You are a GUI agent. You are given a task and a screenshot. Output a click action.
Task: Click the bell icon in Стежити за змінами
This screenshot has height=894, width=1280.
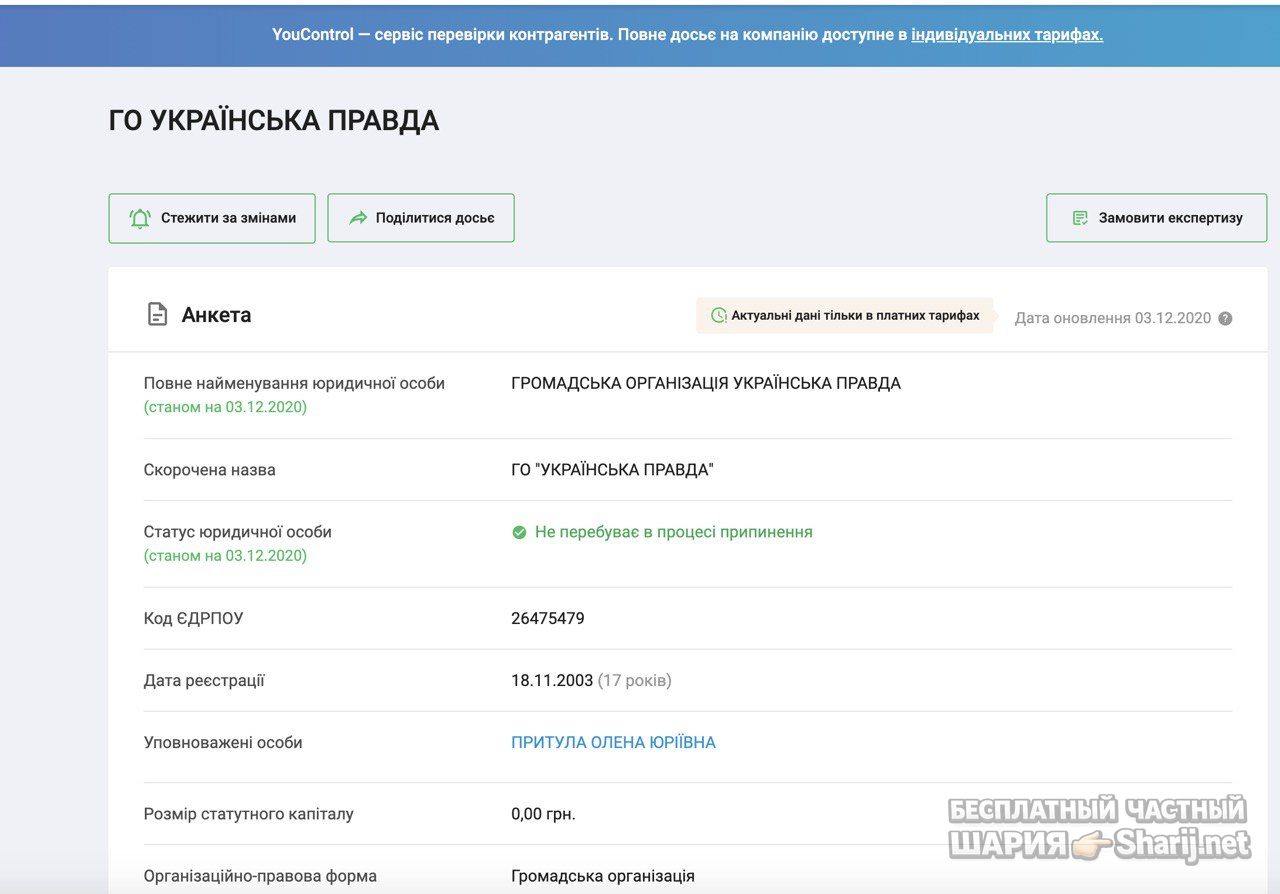[x=140, y=218]
